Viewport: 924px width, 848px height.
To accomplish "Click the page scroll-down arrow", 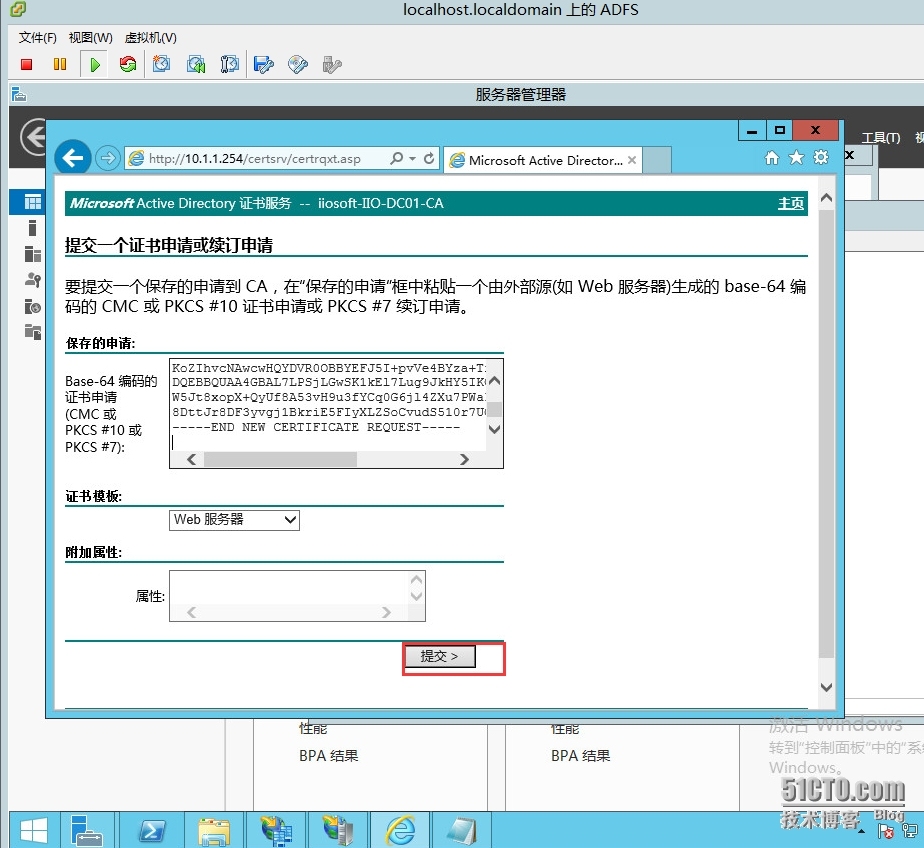I will pyautogui.click(x=826, y=687).
